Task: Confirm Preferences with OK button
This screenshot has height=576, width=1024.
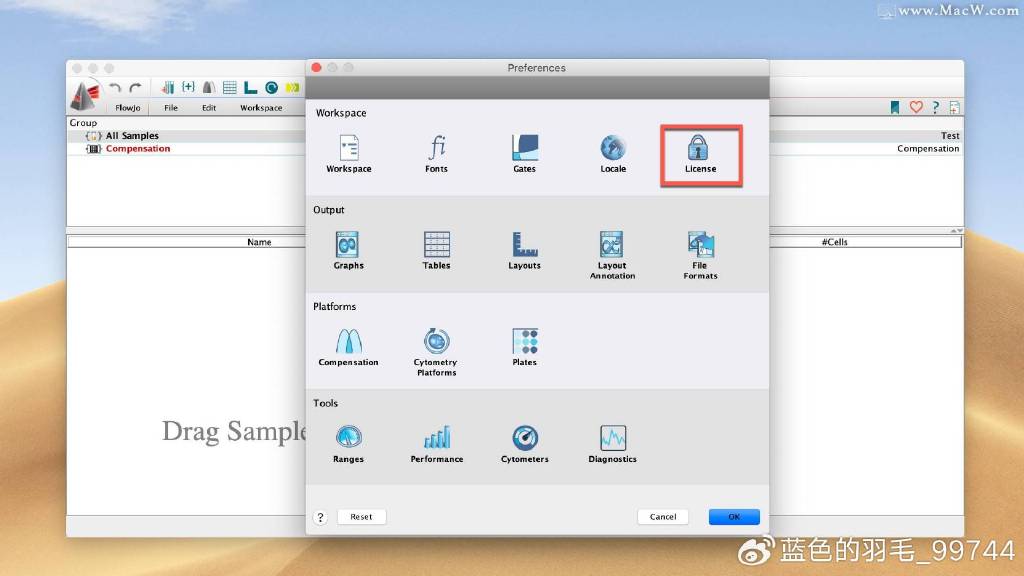Action: [734, 517]
